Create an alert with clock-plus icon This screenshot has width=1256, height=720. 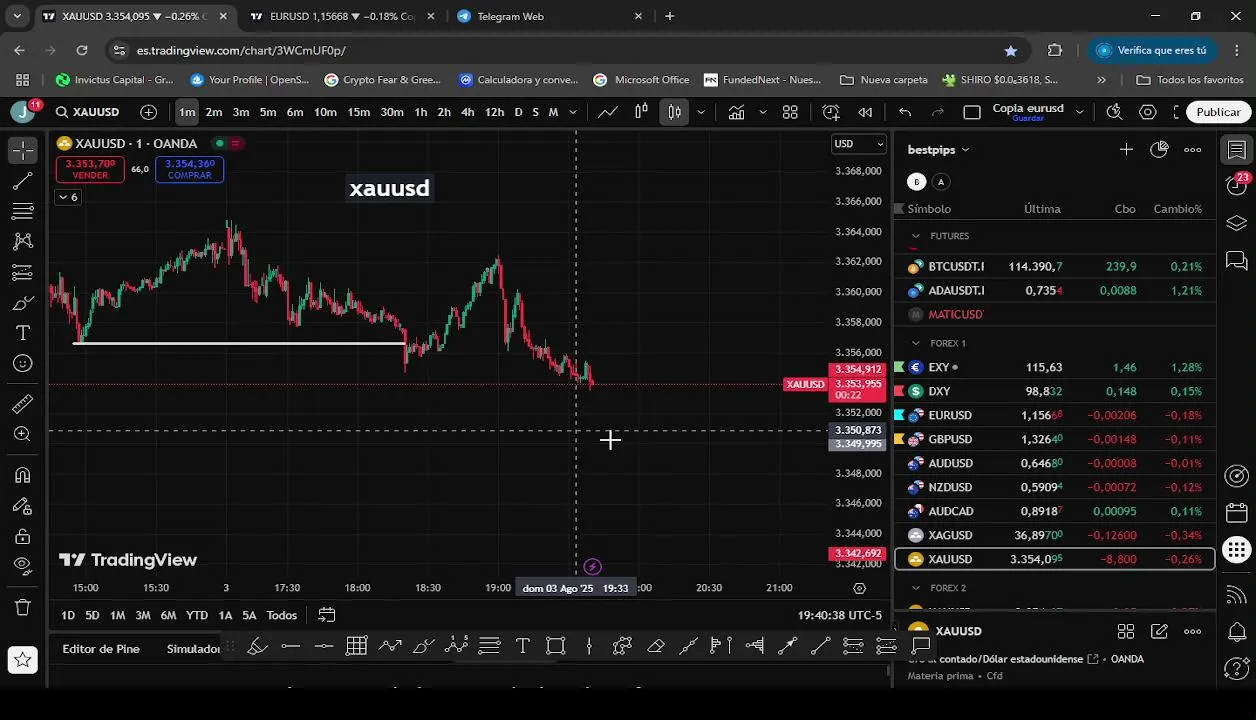831,112
